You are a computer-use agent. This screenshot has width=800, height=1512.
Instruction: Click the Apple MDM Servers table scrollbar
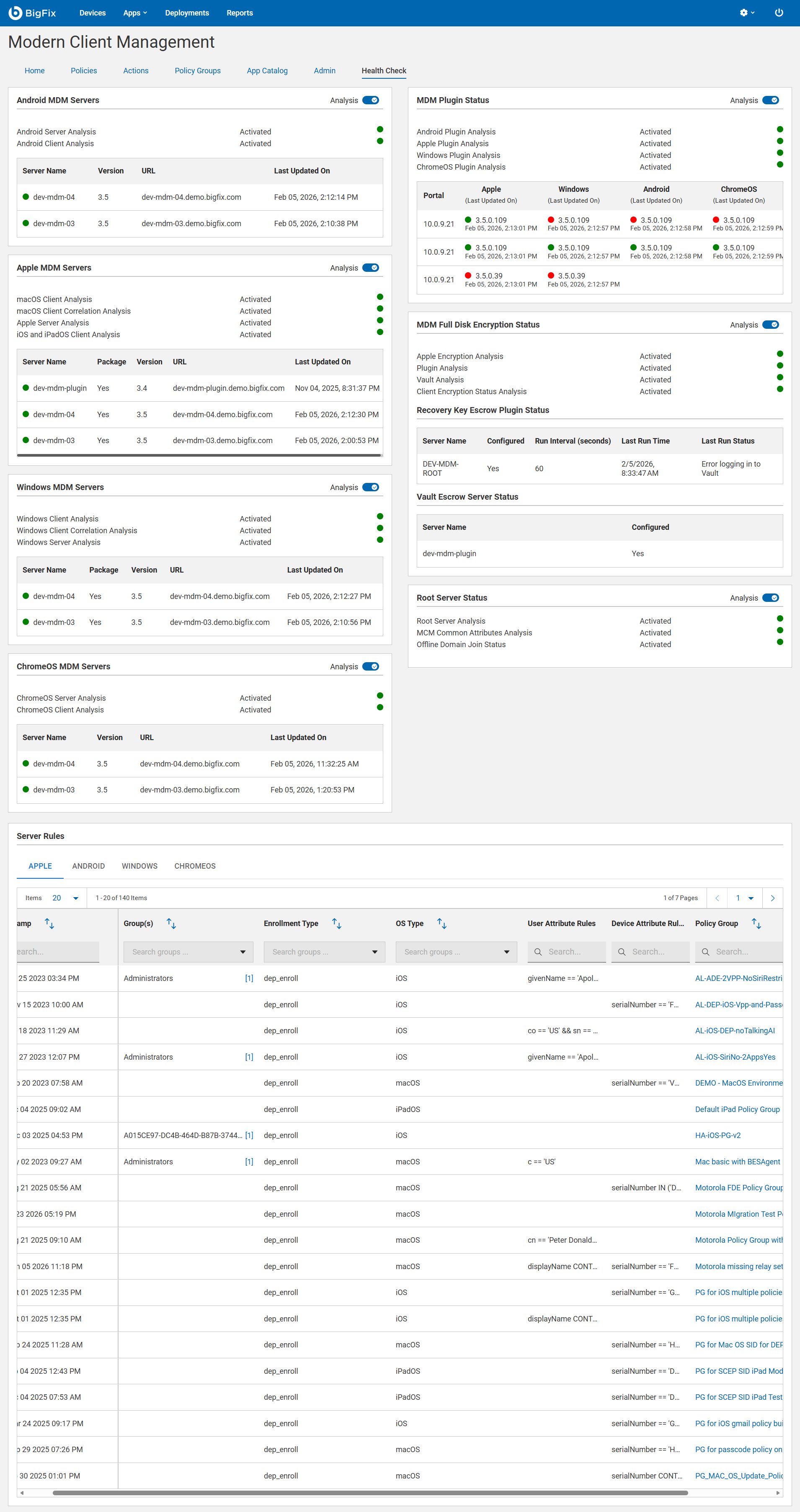point(199,455)
